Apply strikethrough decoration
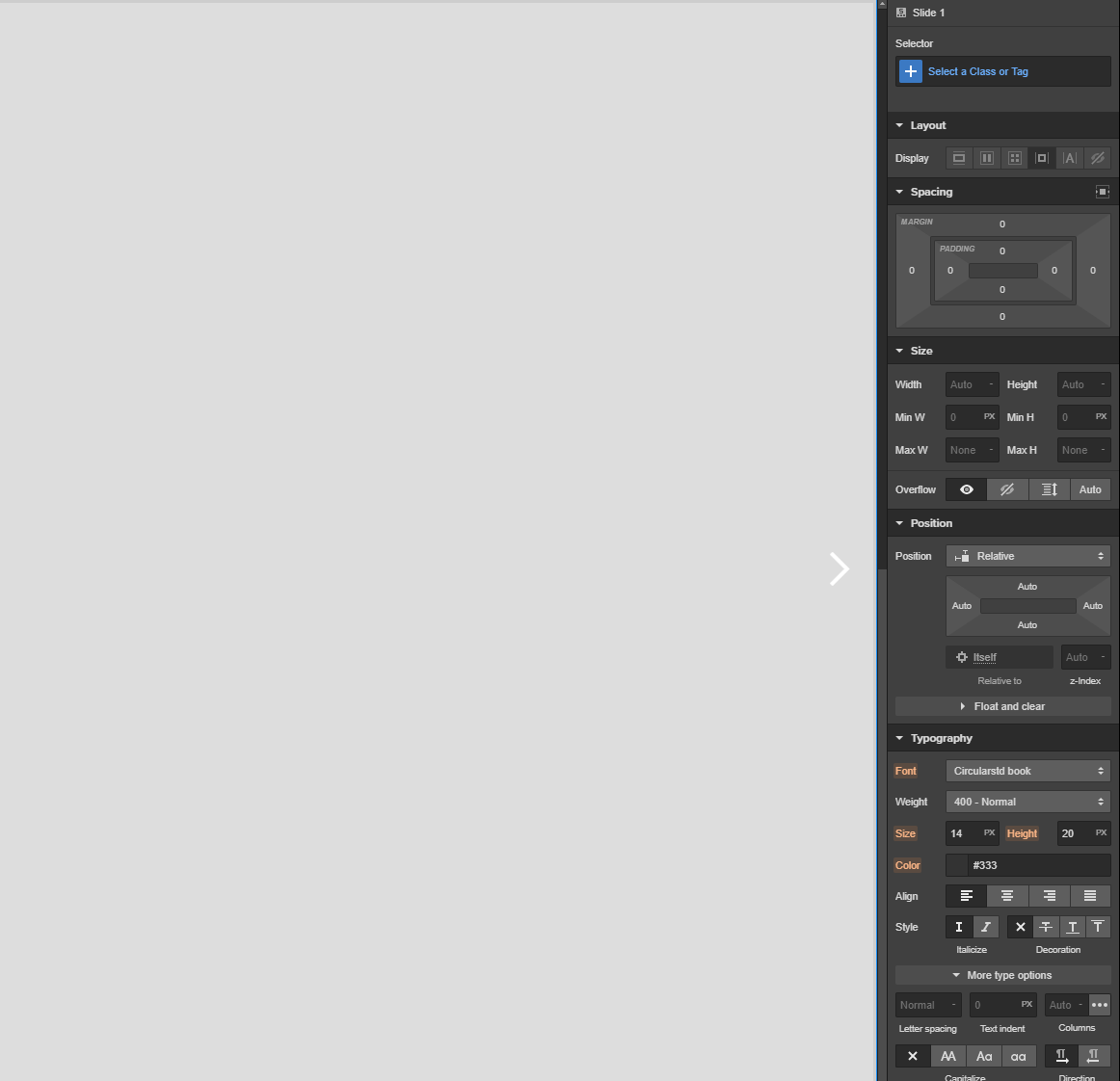The width and height of the screenshot is (1120, 1081). pyautogui.click(x=1046, y=927)
